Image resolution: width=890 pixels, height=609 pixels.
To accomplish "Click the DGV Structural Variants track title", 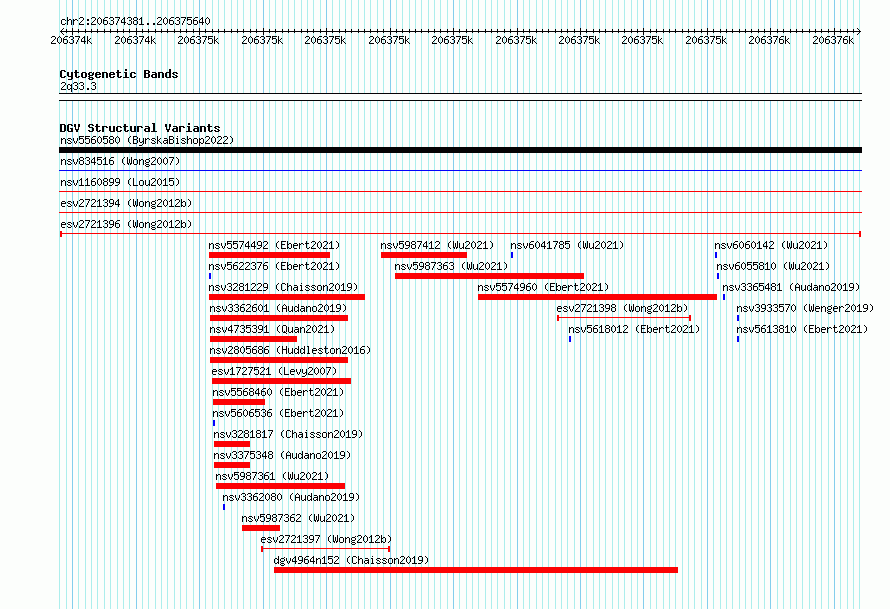I will pyautogui.click(x=140, y=128).
